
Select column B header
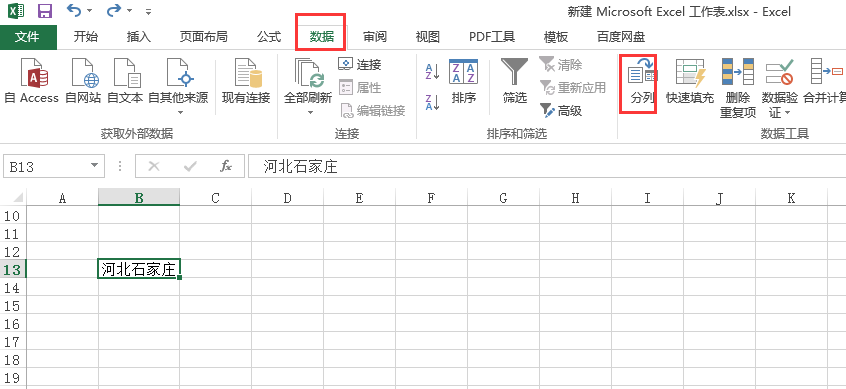pyautogui.click(x=139, y=197)
